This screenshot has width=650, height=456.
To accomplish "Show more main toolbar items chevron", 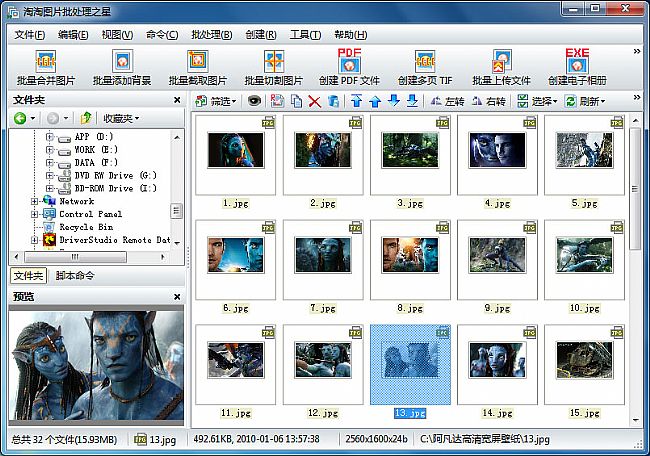I will tap(637, 51).
